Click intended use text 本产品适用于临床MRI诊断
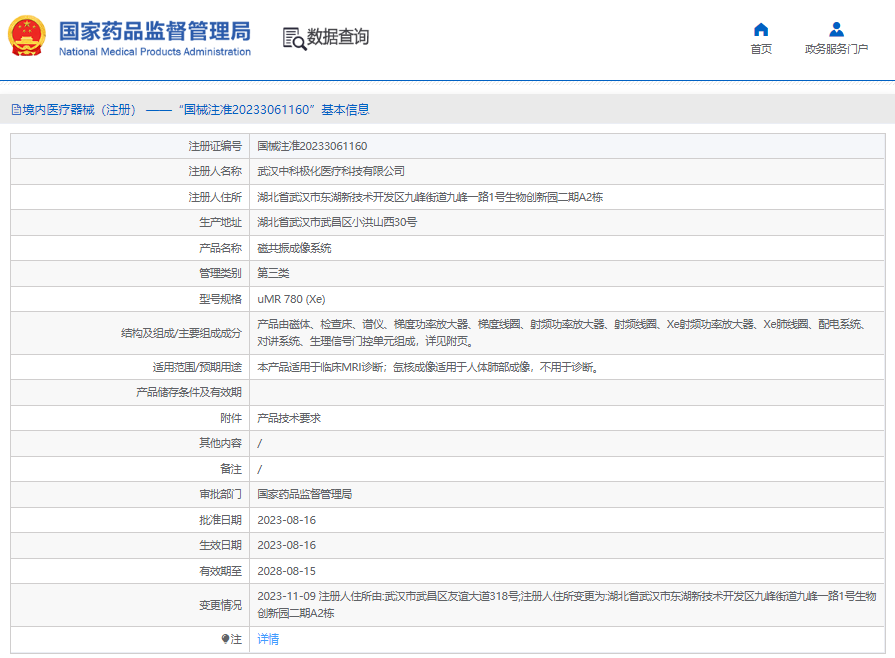This screenshot has height=658, width=895. [x=428, y=367]
